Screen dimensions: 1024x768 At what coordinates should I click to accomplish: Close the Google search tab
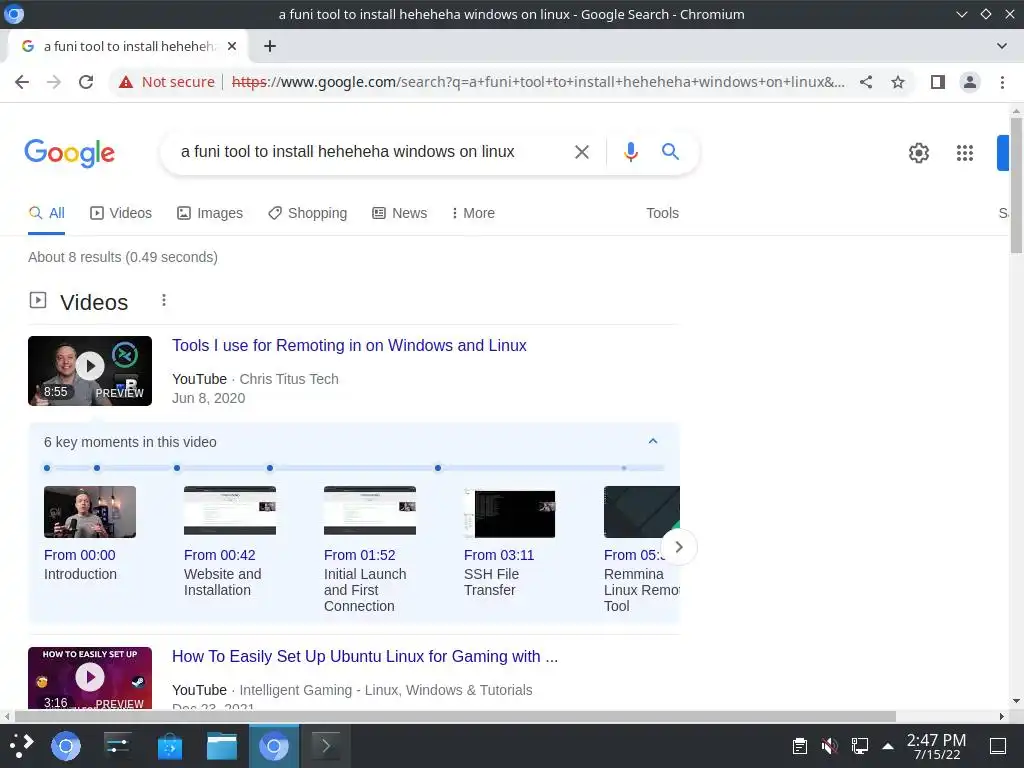tap(232, 46)
